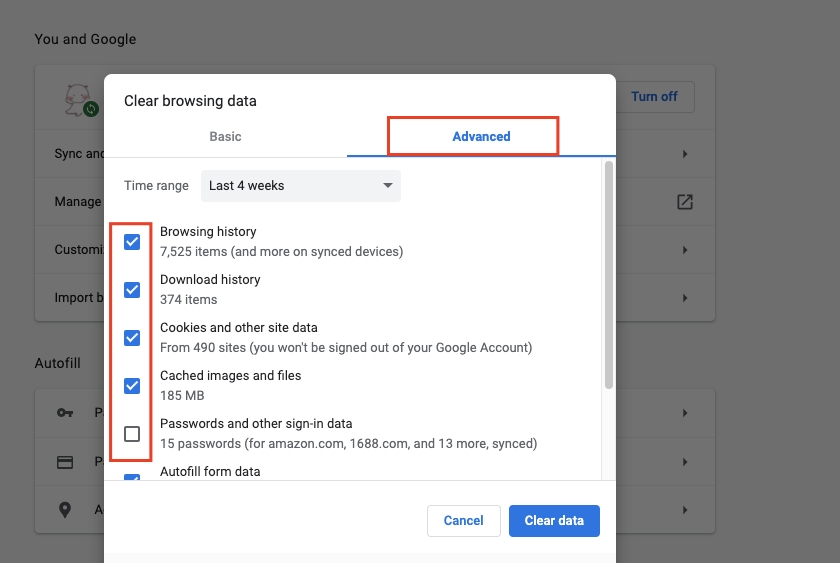Expand the Payment methods row arrow

pyautogui.click(x=685, y=462)
